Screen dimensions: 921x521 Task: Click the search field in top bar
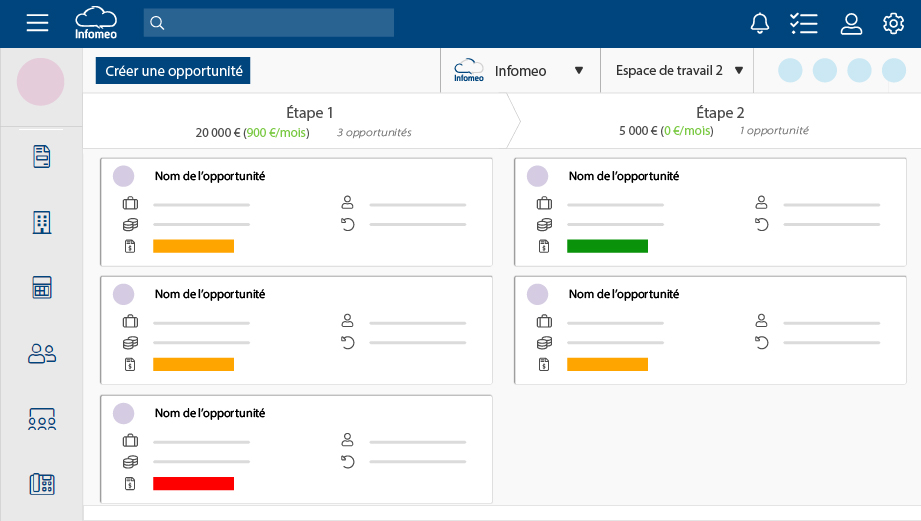click(269, 23)
